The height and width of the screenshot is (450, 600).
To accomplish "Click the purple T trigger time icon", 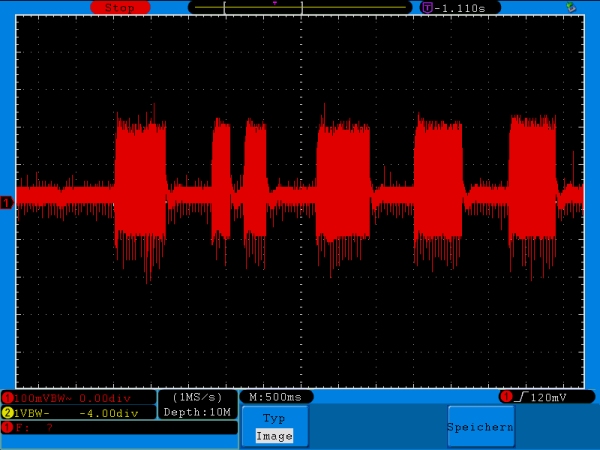I will point(427,7).
